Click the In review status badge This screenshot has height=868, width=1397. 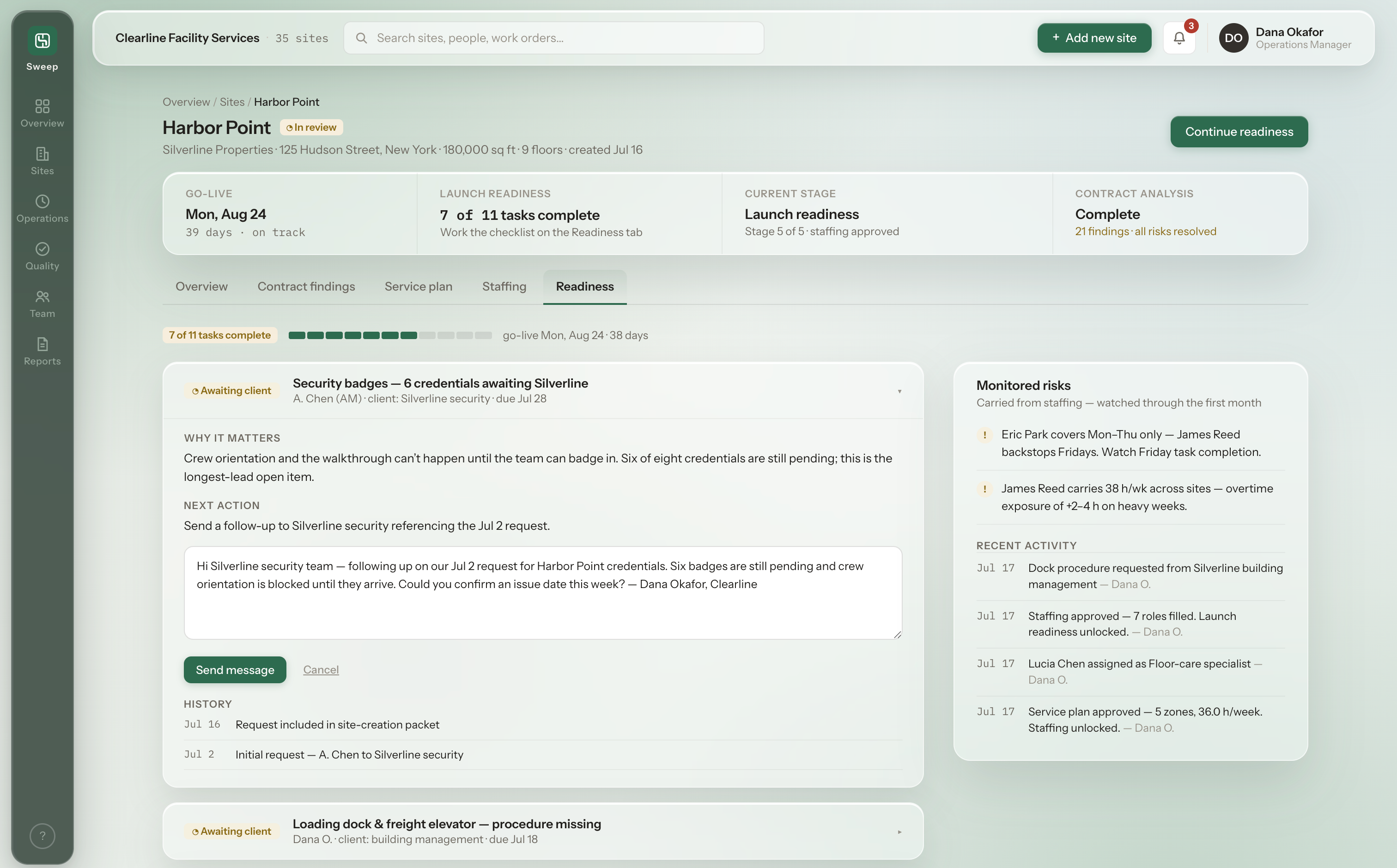[311, 127]
